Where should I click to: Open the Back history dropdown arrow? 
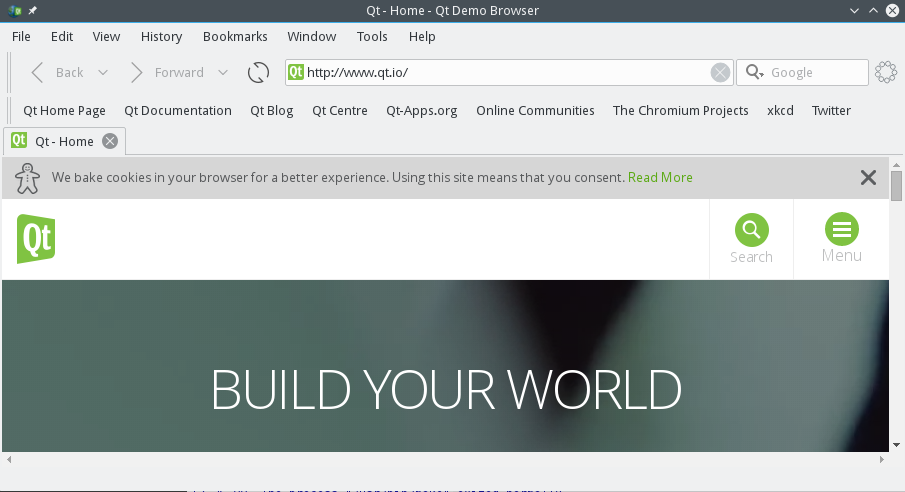point(103,73)
